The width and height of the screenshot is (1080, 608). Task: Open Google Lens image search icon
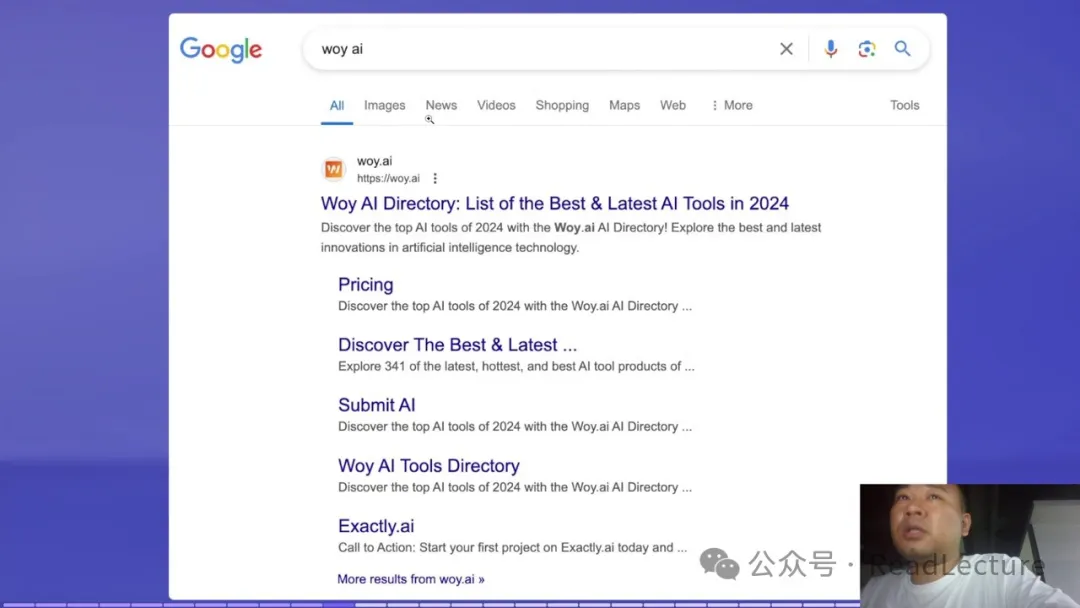click(866, 49)
